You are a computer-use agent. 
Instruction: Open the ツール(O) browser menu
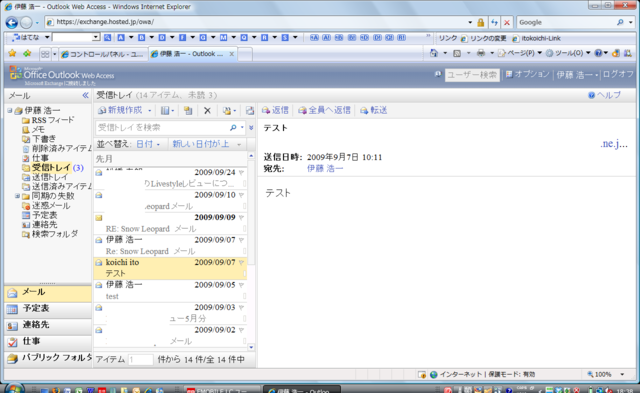(x=568, y=53)
